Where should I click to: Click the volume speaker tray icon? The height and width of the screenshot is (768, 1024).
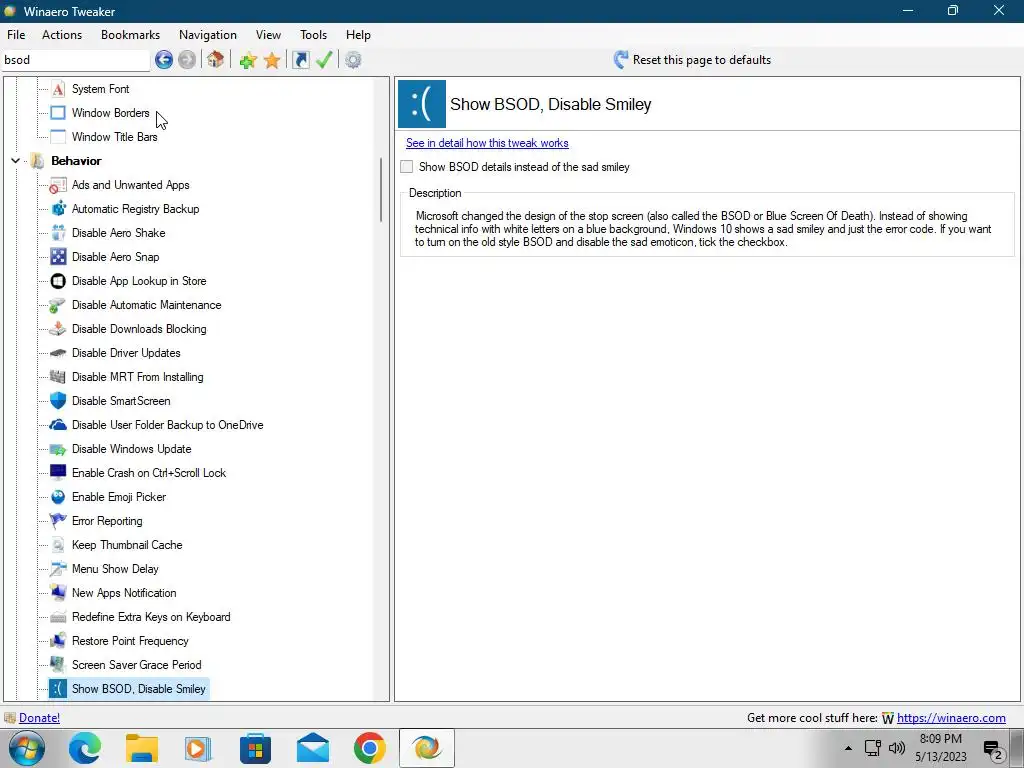click(897, 748)
